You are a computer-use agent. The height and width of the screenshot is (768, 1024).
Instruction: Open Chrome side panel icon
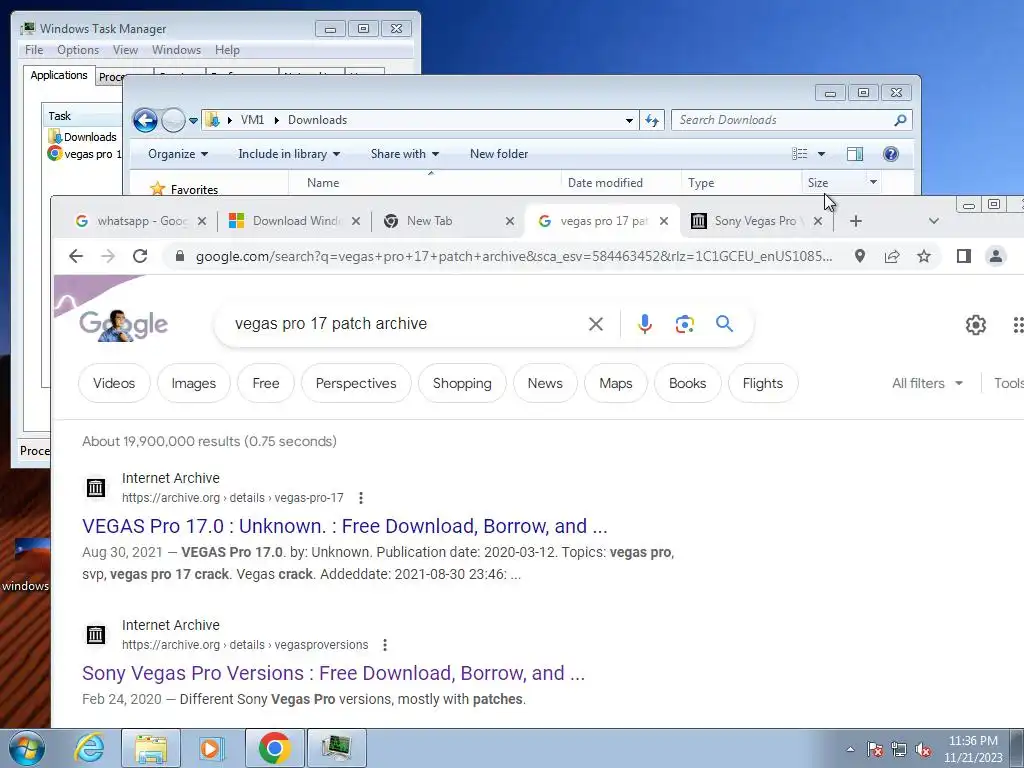point(963,256)
